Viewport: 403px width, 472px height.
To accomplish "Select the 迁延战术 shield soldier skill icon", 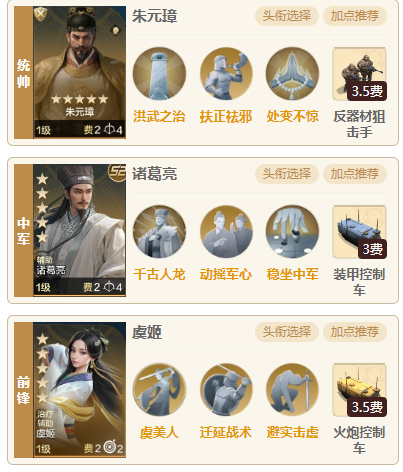I will point(226,389).
